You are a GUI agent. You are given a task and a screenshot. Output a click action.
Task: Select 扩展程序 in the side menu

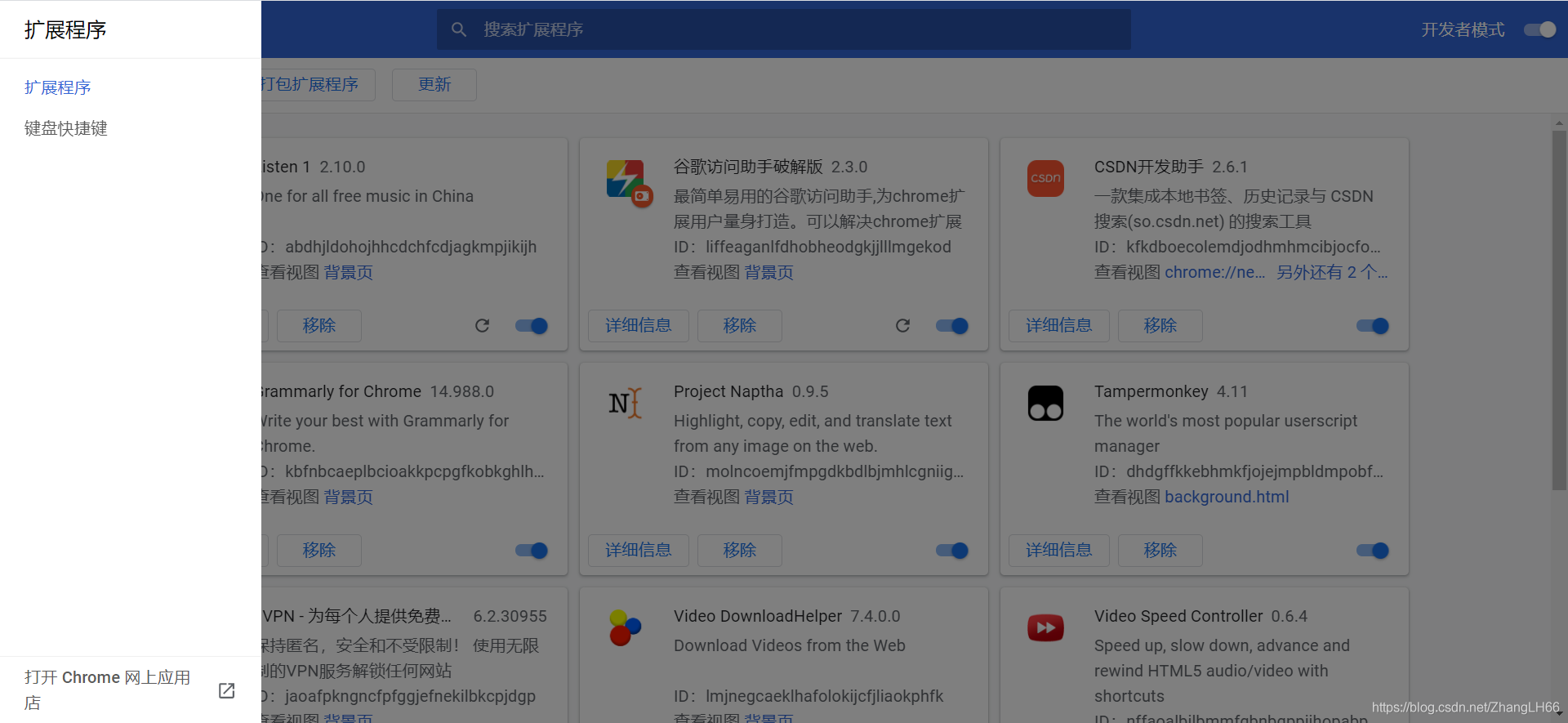coord(58,87)
